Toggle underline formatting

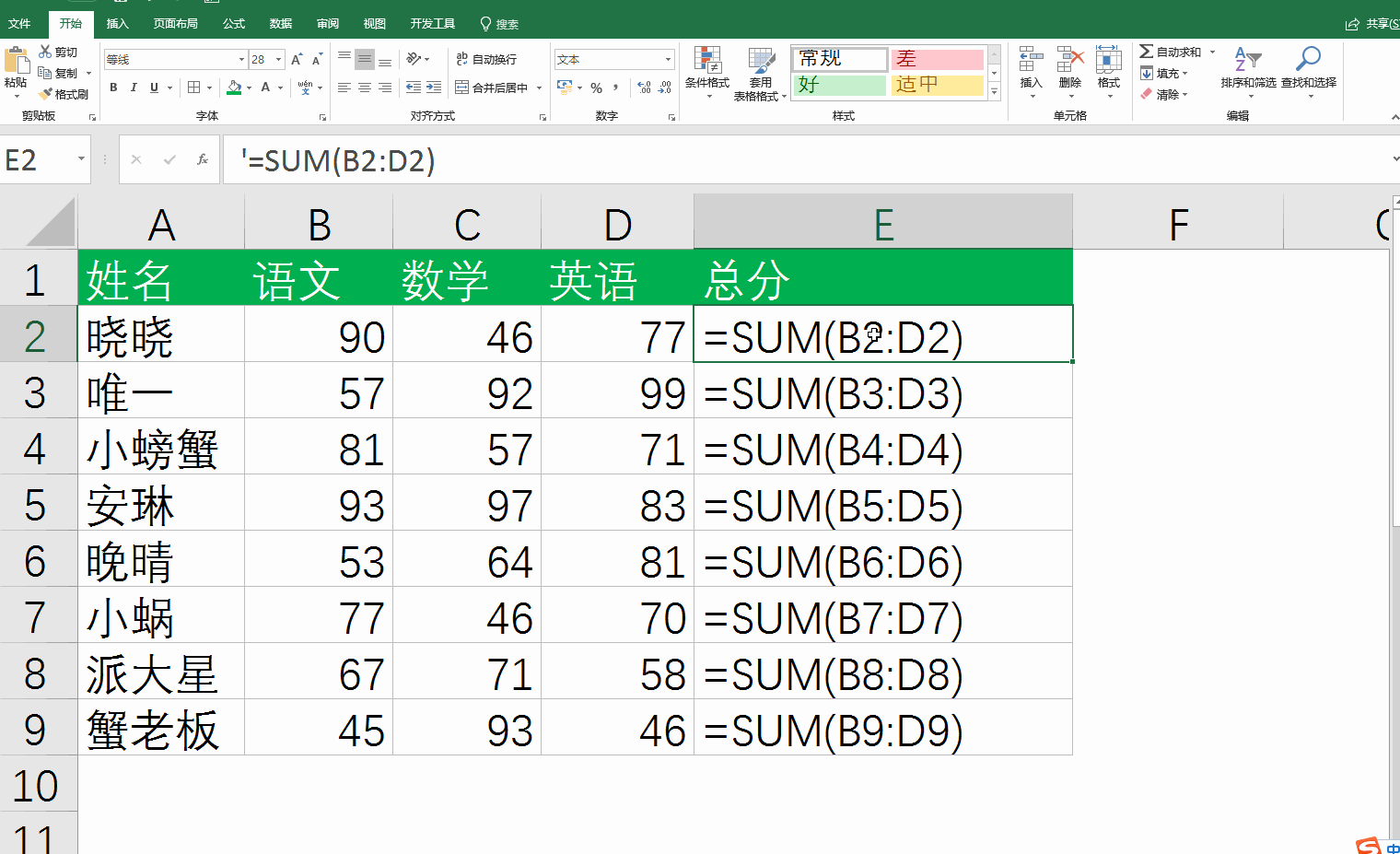coord(154,88)
